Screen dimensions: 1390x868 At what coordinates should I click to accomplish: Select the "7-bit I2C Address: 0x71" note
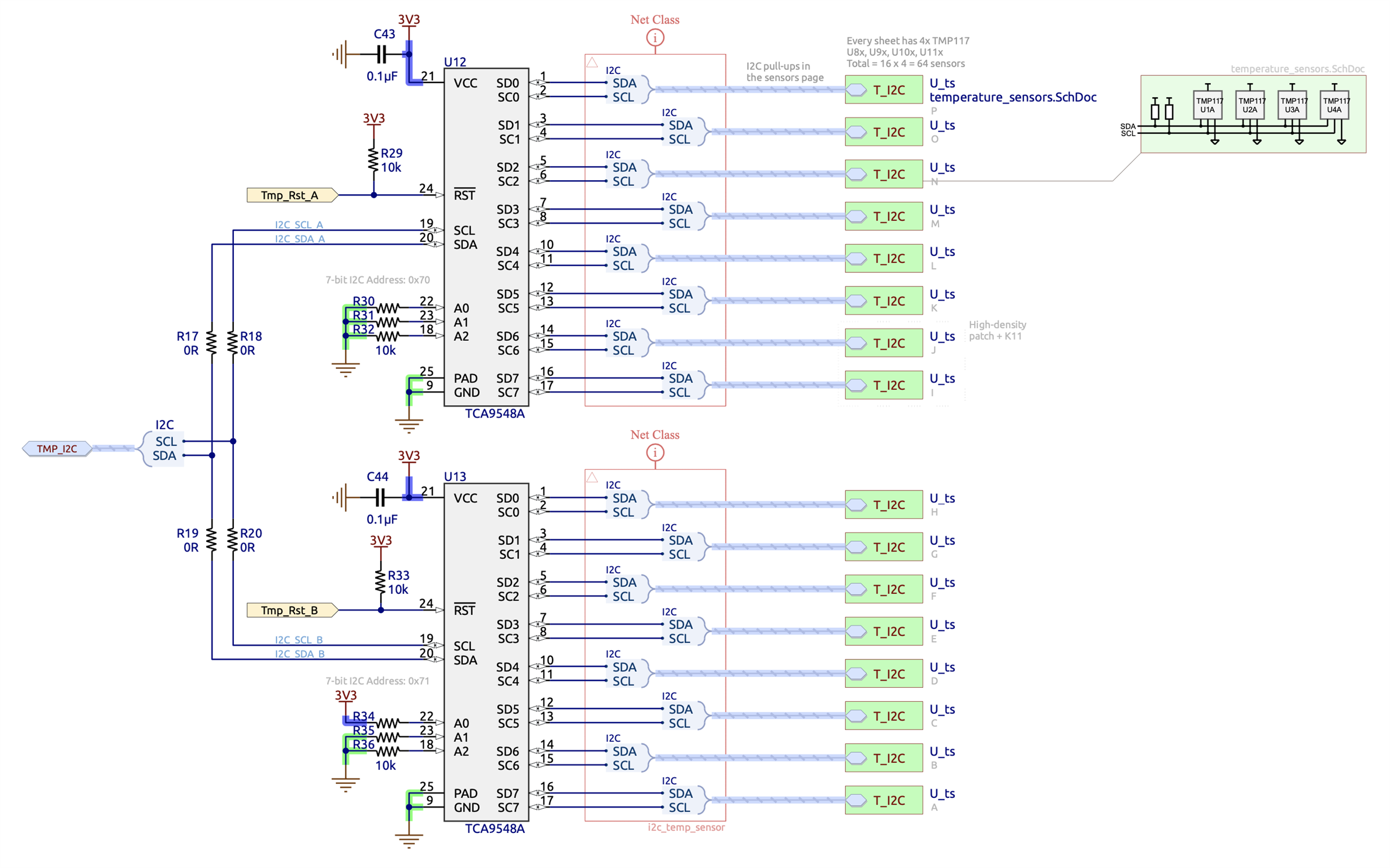coord(377,682)
